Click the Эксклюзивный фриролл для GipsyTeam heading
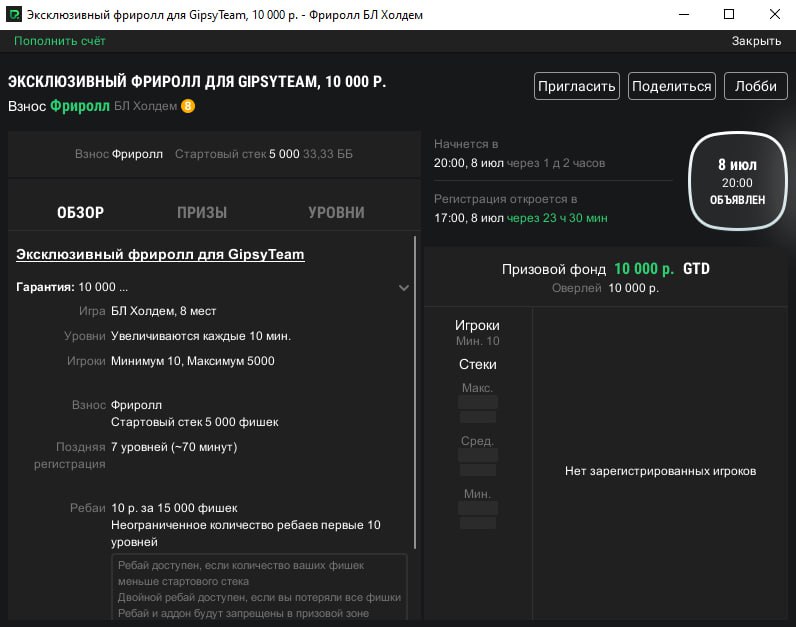Image resolution: width=796 pixels, height=627 pixels. [x=160, y=254]
